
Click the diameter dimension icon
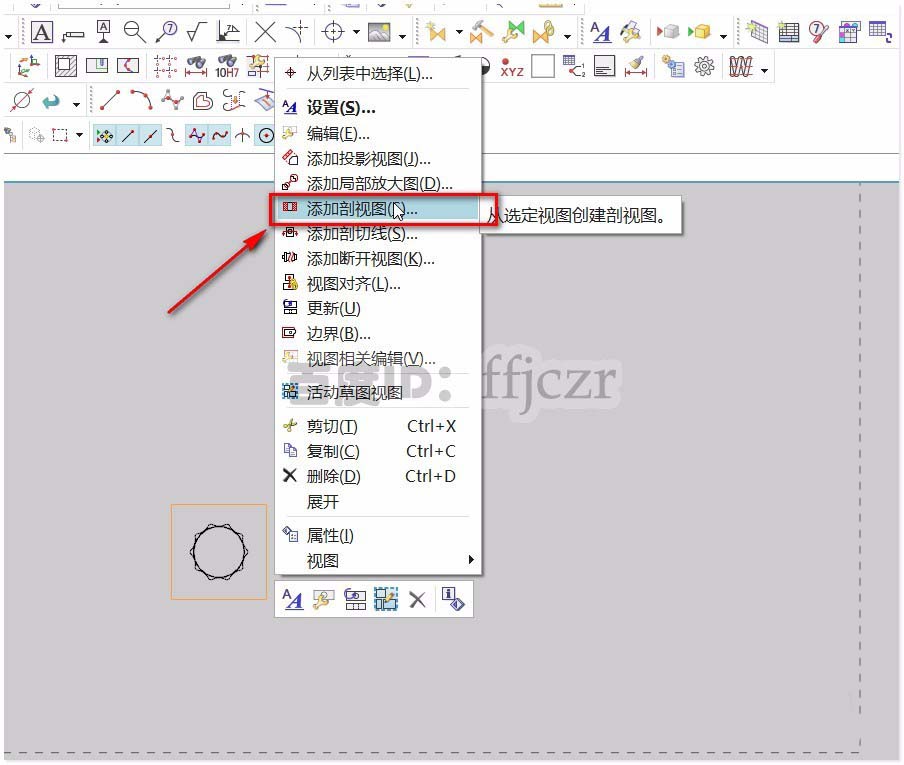coord(22,100)
